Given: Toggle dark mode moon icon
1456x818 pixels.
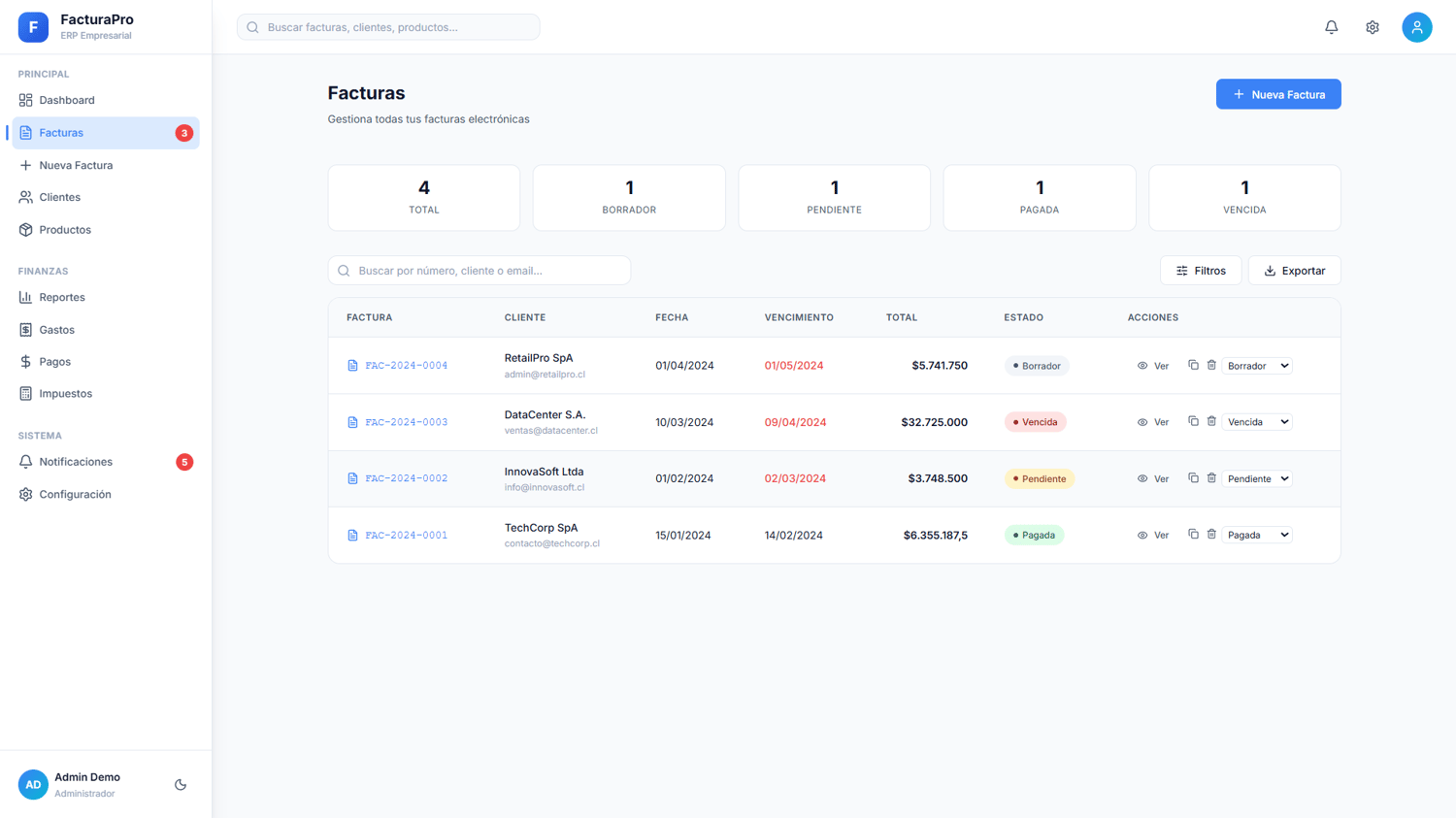Looking at the screenshot, I should [x=181, y=784].
